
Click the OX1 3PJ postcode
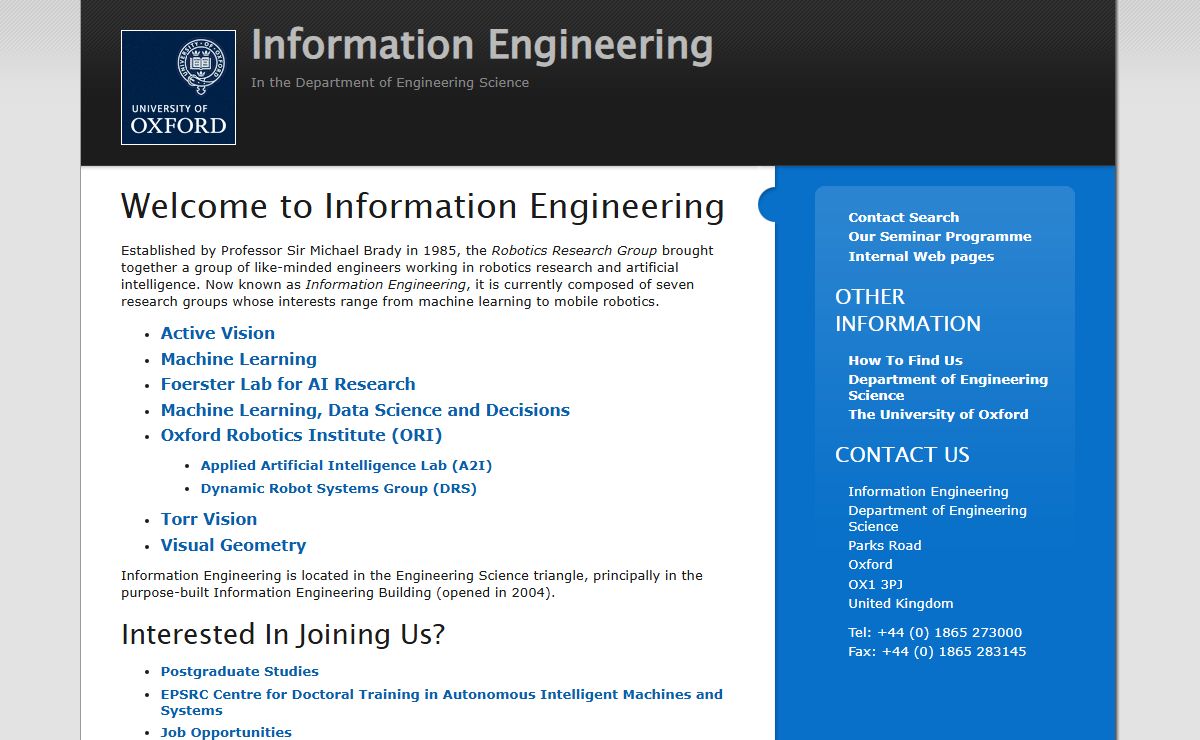[x=876, y=584]
